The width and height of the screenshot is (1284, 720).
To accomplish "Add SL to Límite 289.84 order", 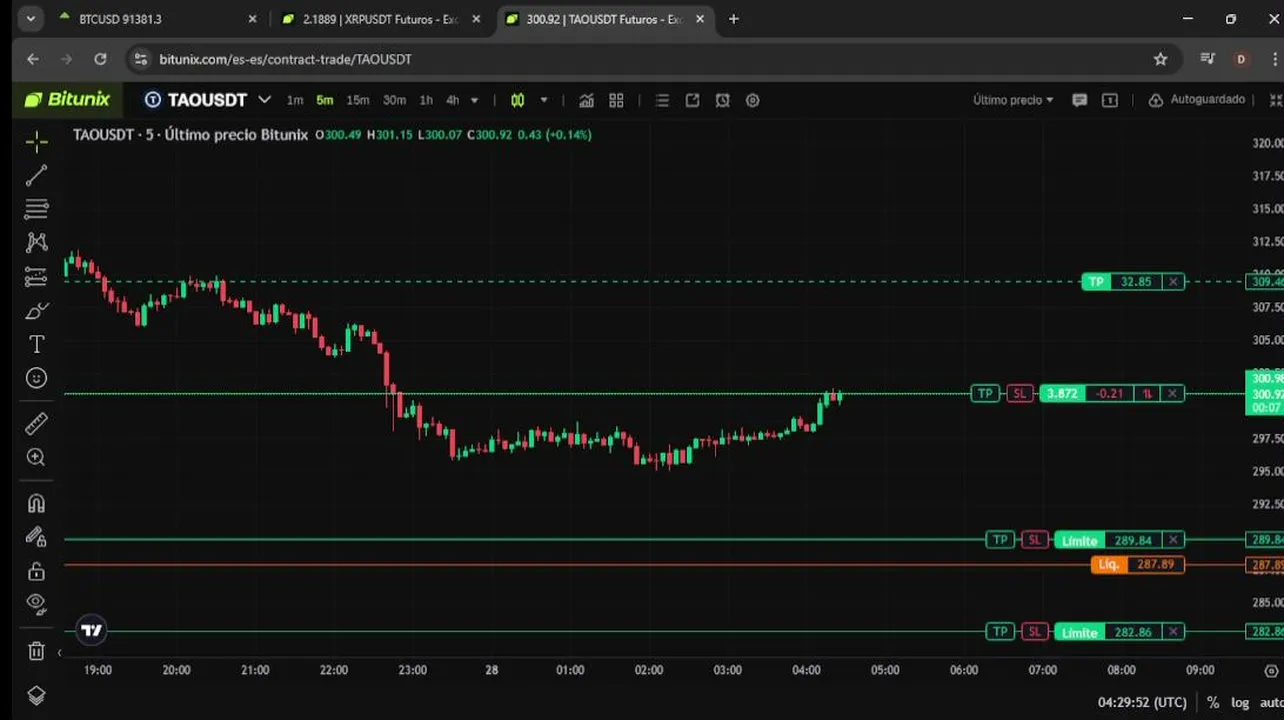I will [1034, 540].
